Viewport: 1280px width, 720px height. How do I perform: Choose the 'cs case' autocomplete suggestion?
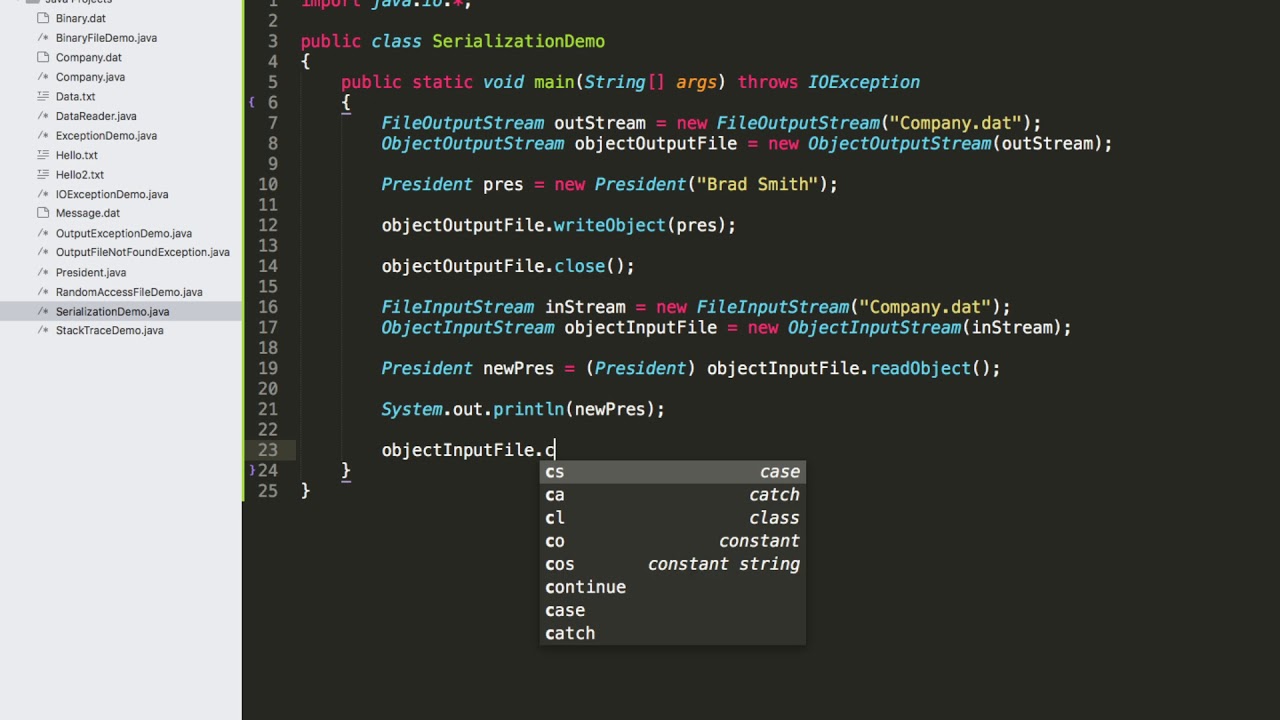pos(672,472)
